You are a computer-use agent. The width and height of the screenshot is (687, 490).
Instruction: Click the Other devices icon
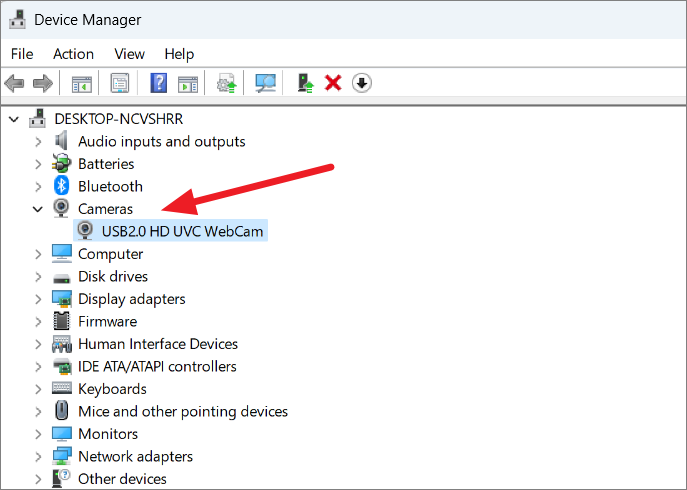61,478
